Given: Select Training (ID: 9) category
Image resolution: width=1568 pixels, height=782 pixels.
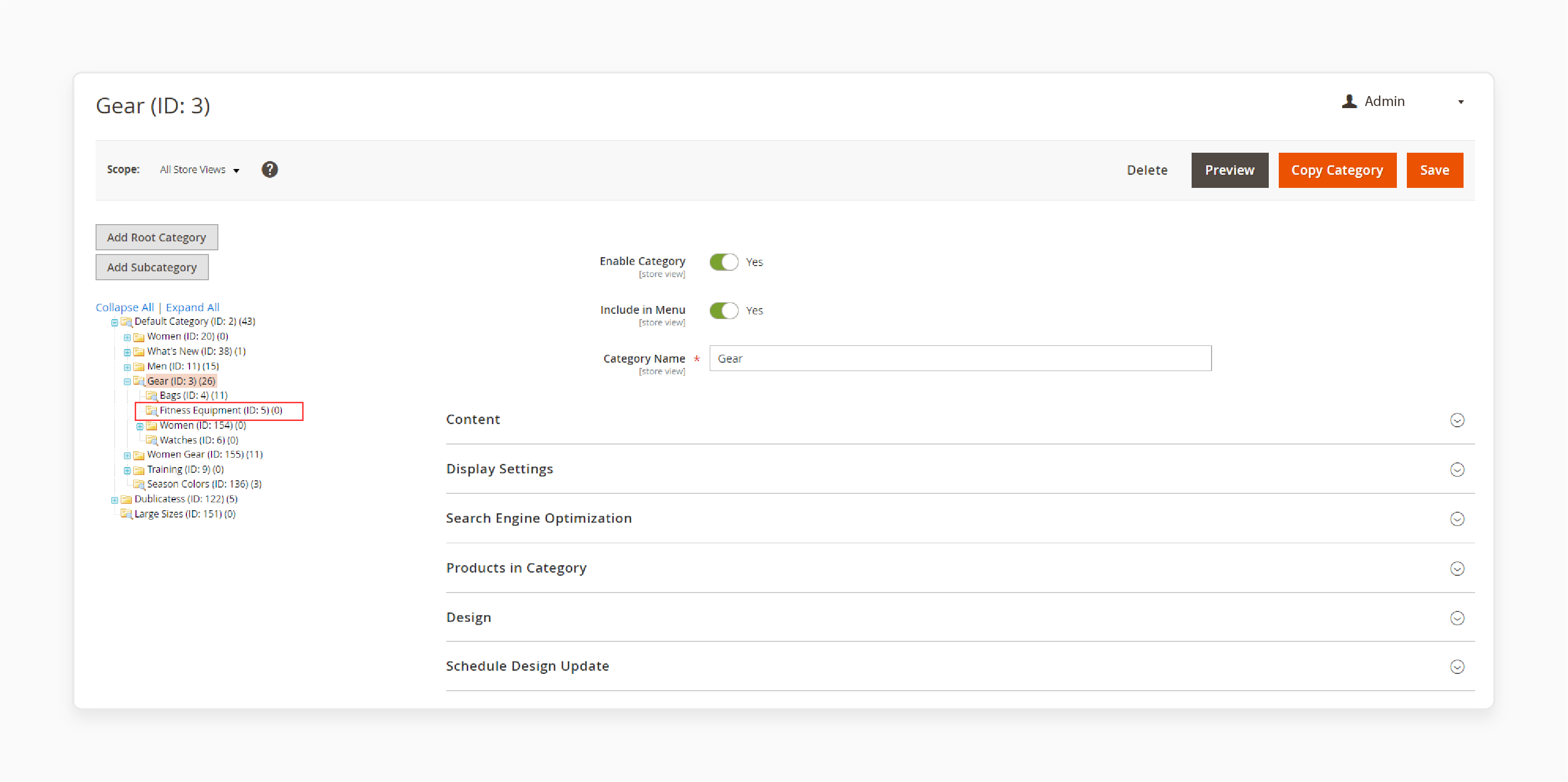Looking at the screenshot, I should [x=185, y=470].
